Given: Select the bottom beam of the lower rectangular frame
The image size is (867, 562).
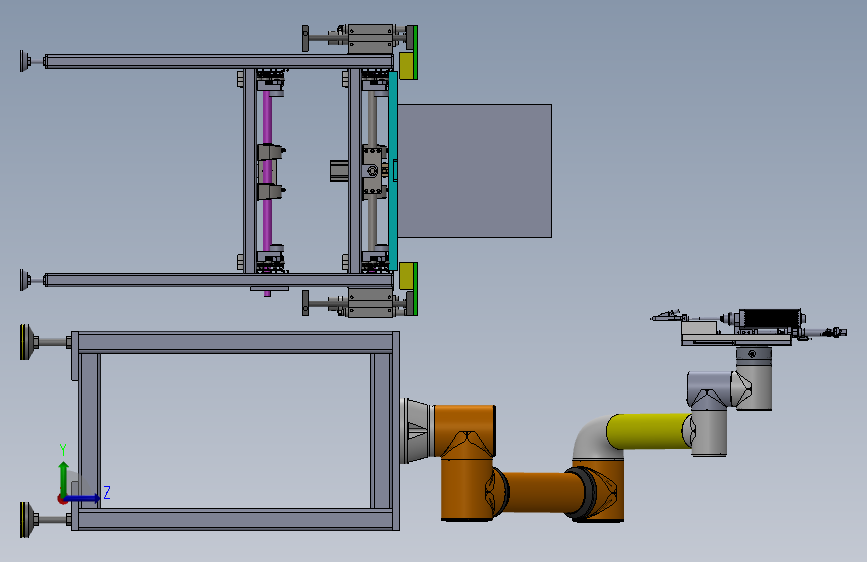Looking at the screenshot, I should point(238,519).
